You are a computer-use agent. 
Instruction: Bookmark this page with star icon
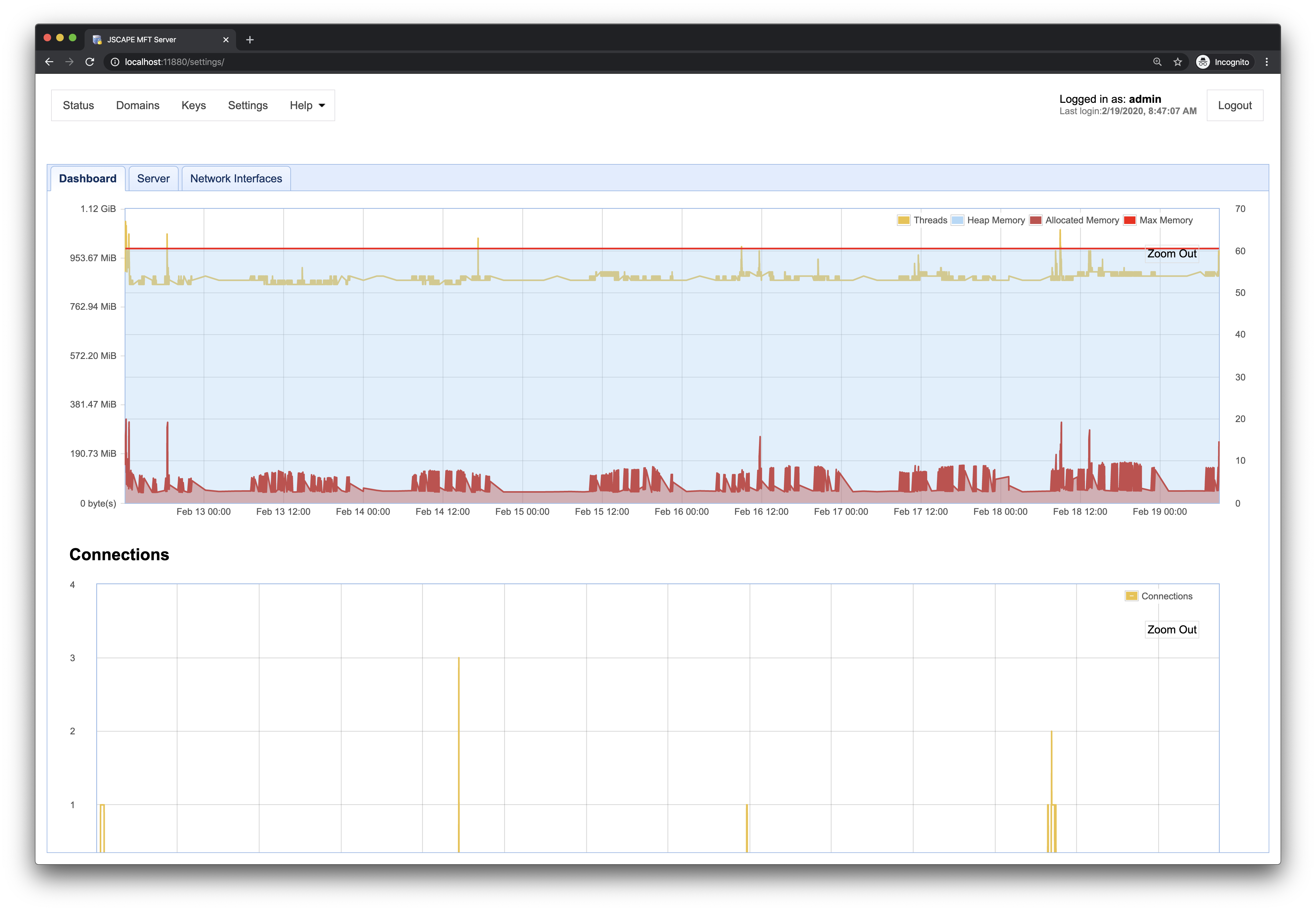1177,62
